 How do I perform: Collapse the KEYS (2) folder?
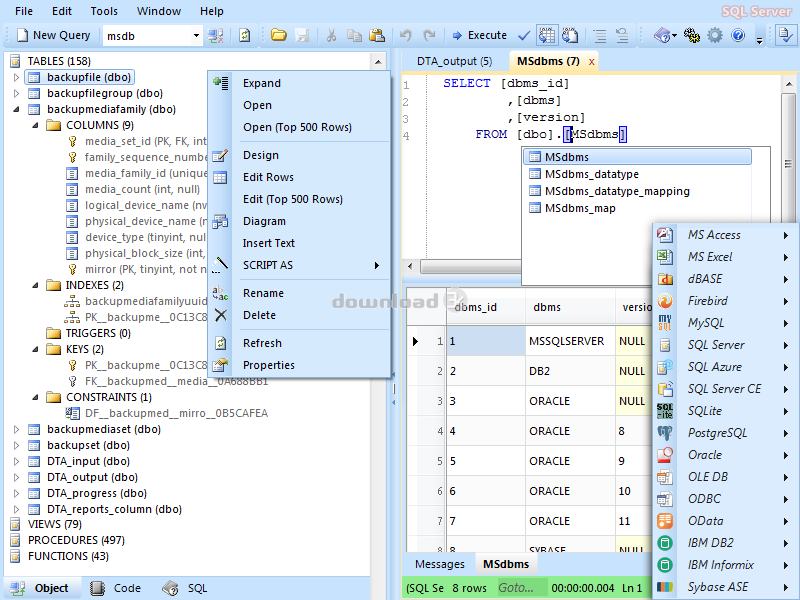pyautogui.click(x=35, y=349)
